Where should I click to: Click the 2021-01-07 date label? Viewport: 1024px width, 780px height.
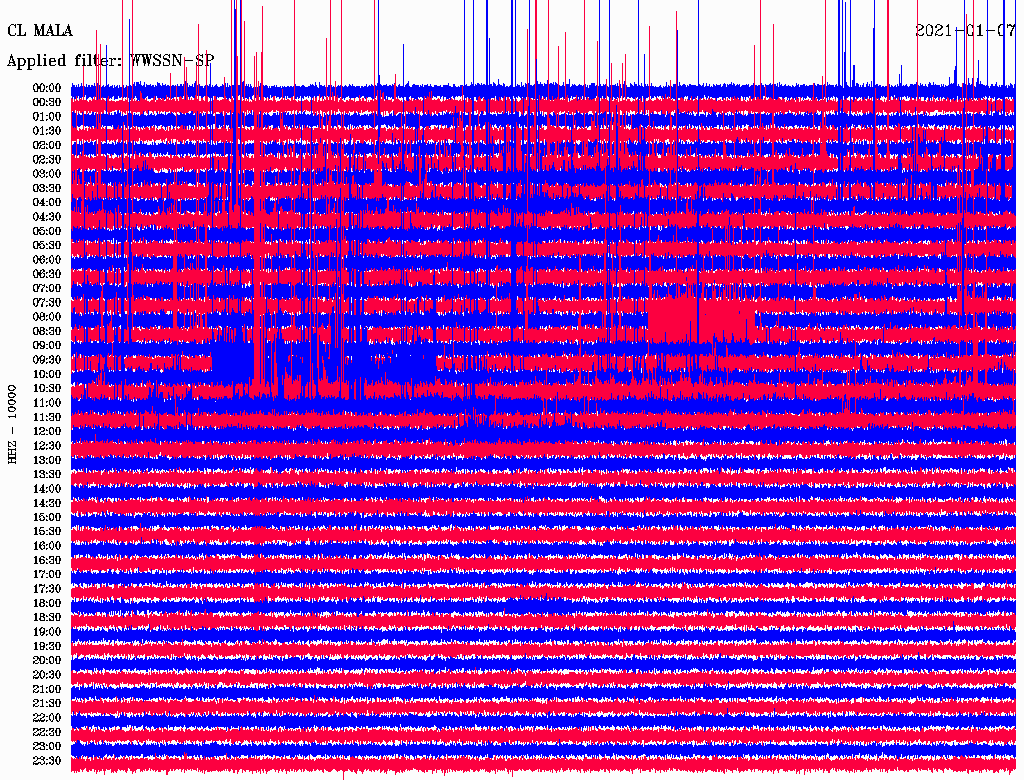(x=965, y=30)
